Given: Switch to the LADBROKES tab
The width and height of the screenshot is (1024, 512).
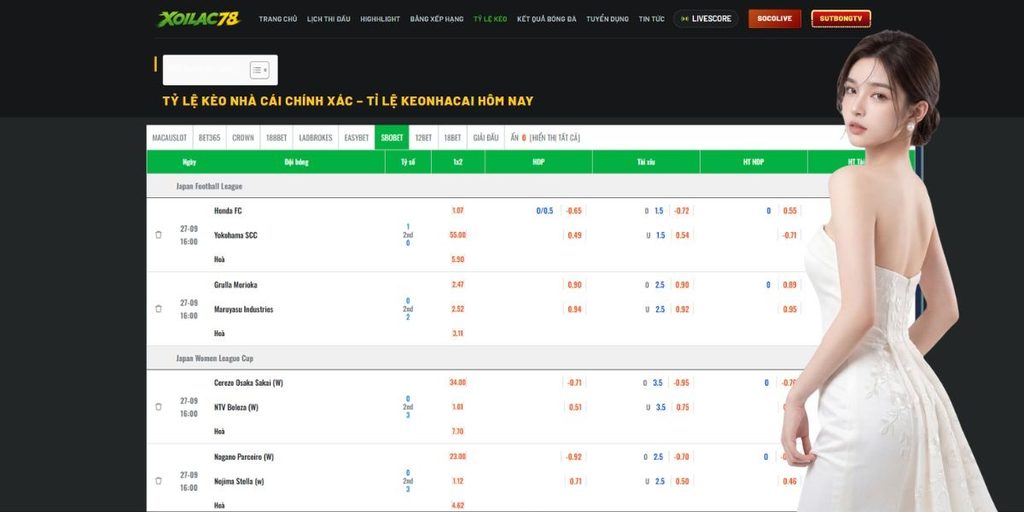Looking at the screenshot, I should pyautogui.click(x=315, y=138).
